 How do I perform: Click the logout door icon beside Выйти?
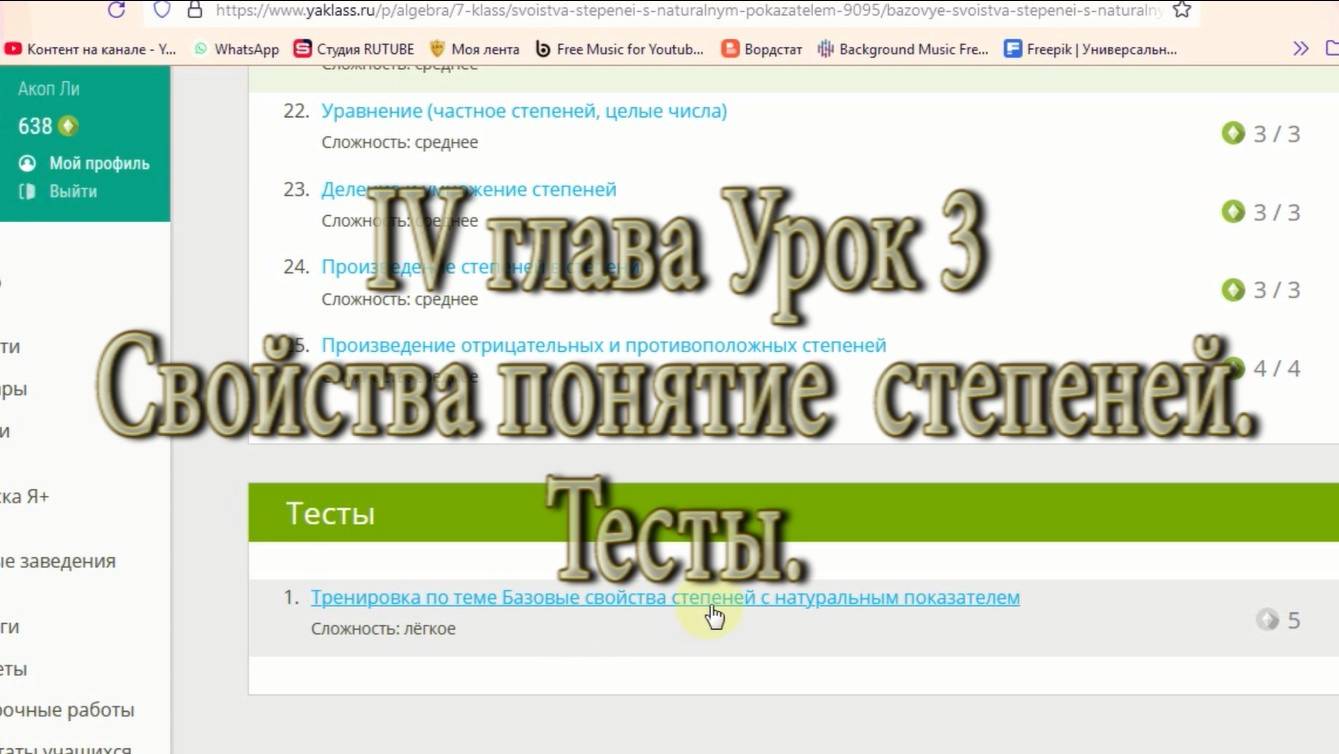(28, 191)
